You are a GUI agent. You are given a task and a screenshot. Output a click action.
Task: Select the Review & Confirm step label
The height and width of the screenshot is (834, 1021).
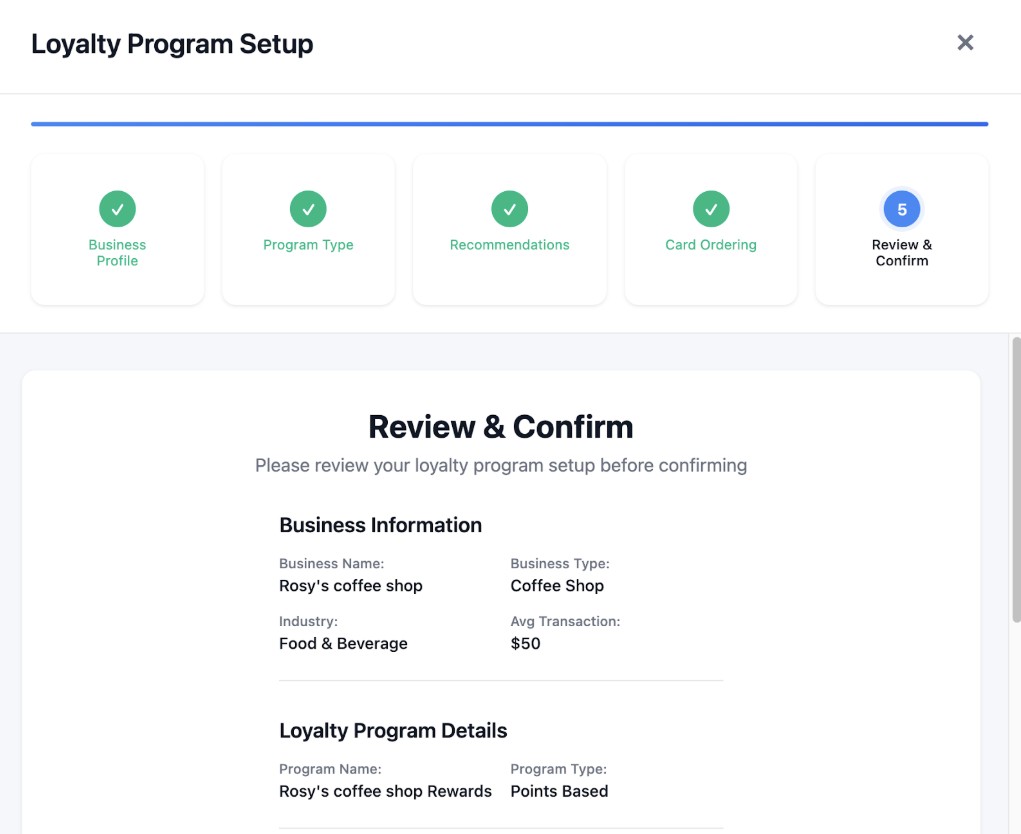point(902,253)
